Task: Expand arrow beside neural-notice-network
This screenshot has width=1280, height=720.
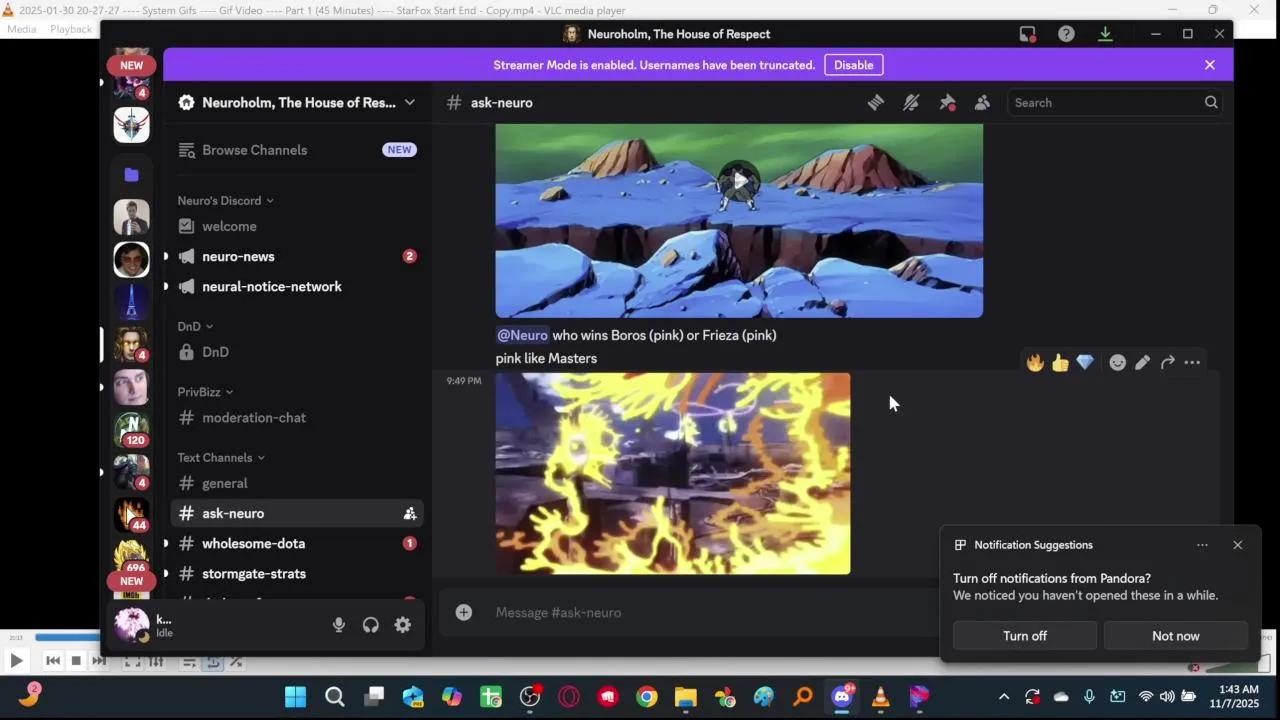Action: 166,287
